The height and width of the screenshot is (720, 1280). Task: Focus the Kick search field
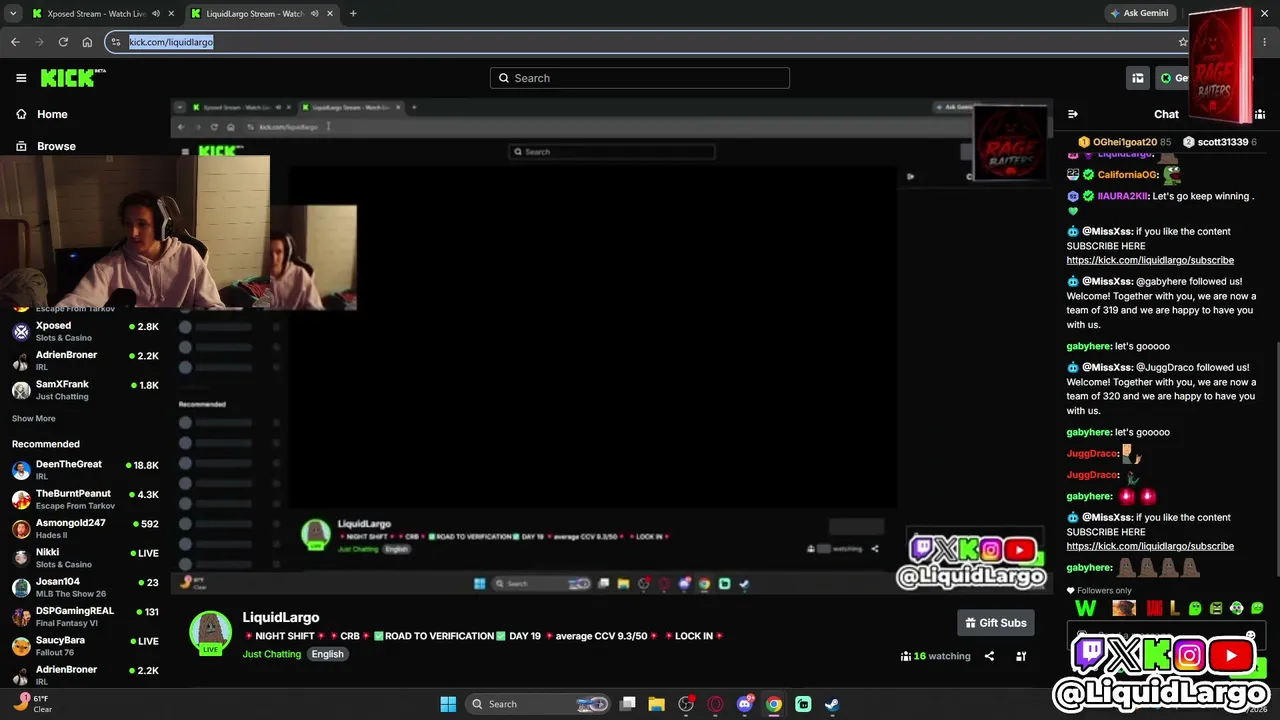coord(640,78)
